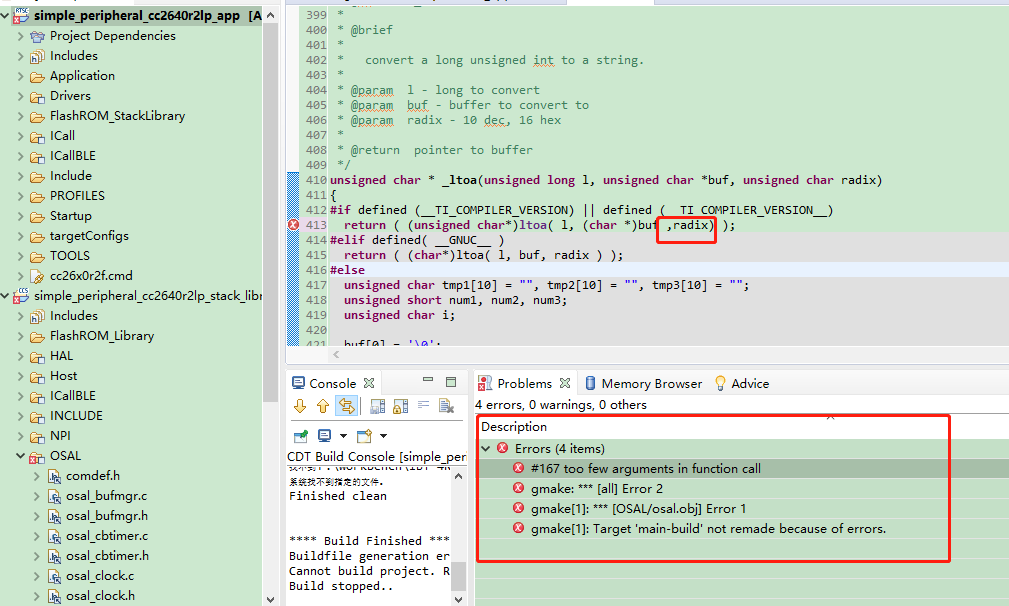The width and height of the screenshot is (1009, 606).
Task: Click Display Selected Console monitor icon
Action: click(x=325, y=436)
